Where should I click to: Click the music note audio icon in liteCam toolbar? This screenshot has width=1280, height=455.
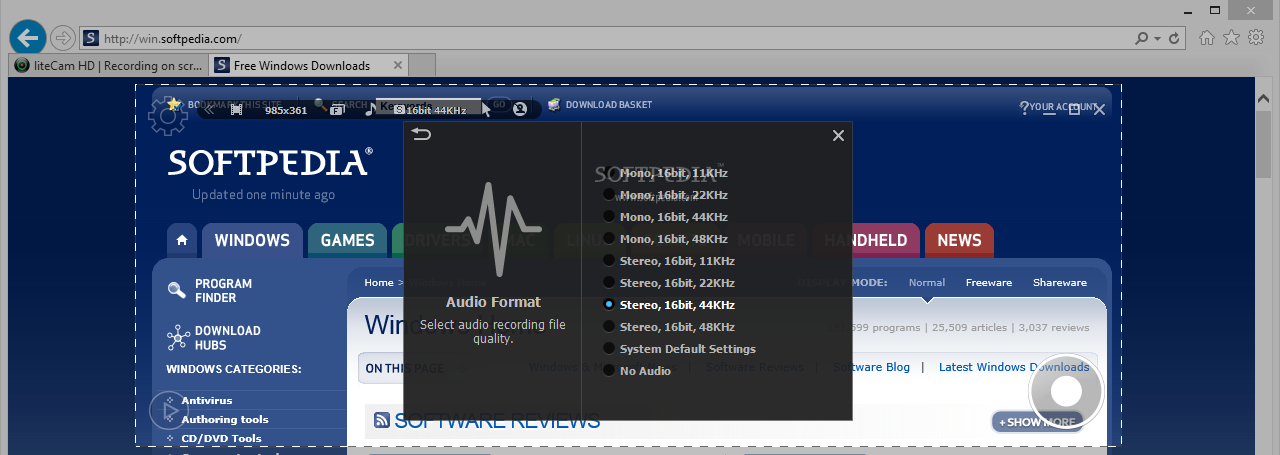click(x=369, y=109)
